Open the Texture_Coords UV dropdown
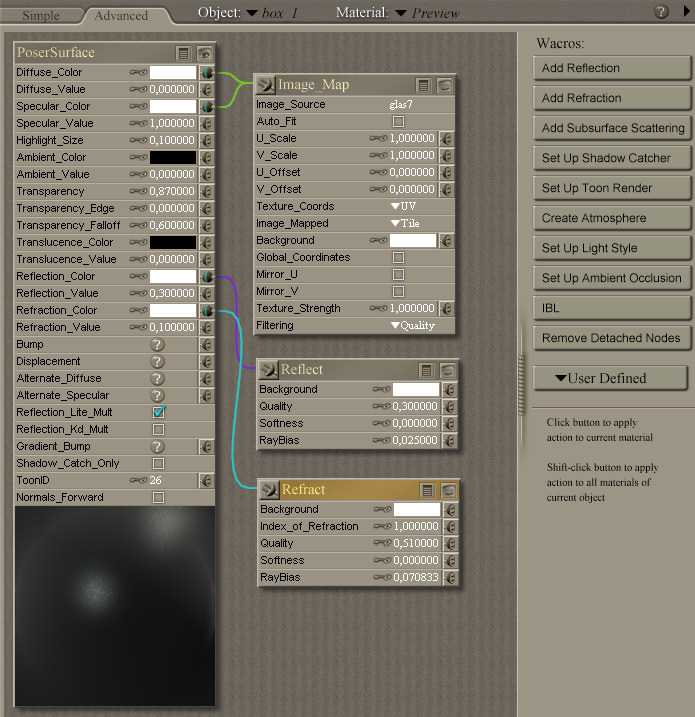 404,206
